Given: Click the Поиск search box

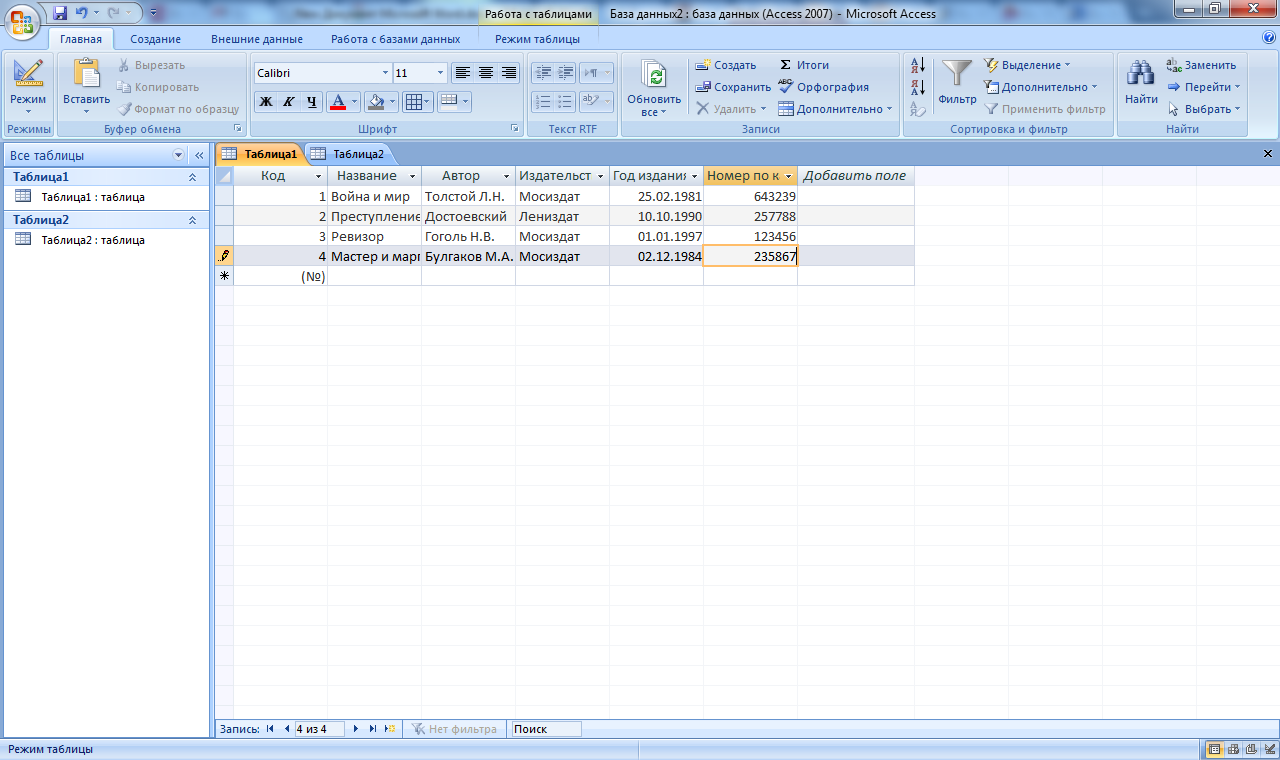Looking at the screenshot, I should pos(545,729).
